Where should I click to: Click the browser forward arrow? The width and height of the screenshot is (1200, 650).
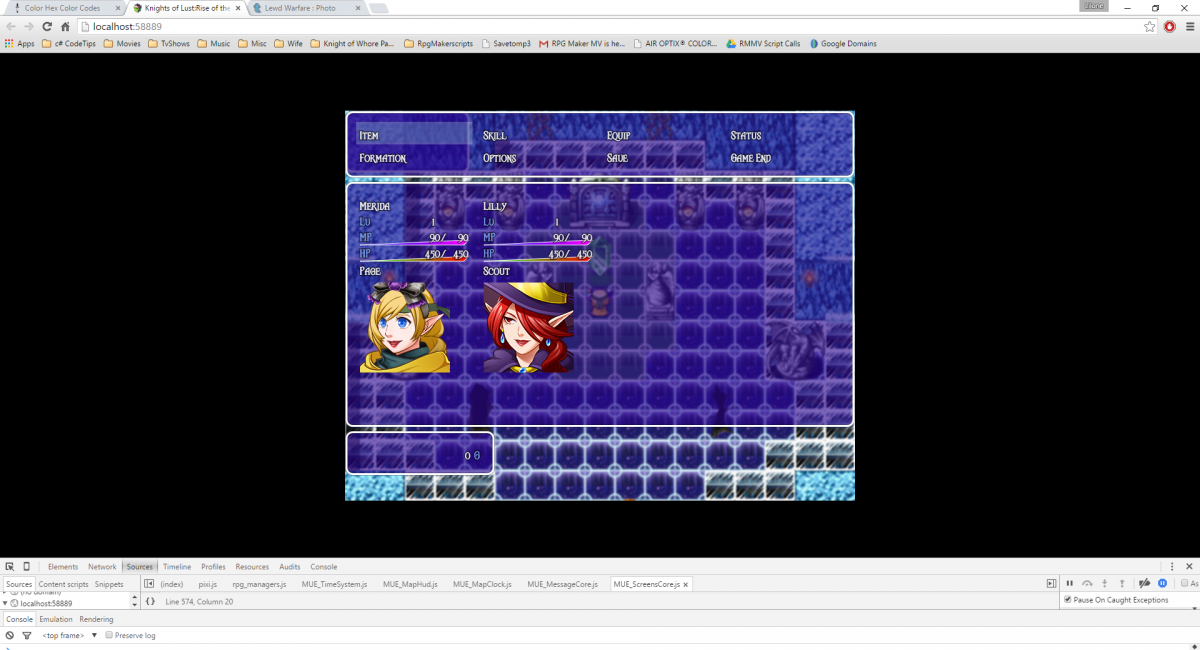coord(28,26)
